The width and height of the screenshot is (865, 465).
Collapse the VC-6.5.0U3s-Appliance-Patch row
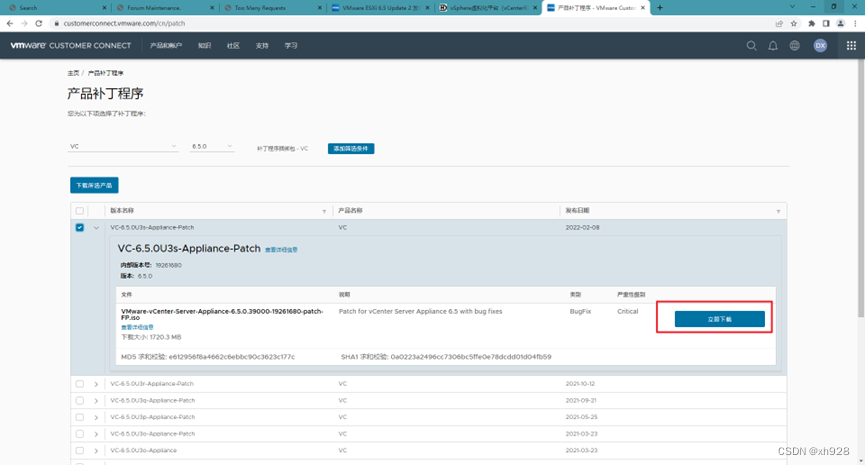(96, 228)
